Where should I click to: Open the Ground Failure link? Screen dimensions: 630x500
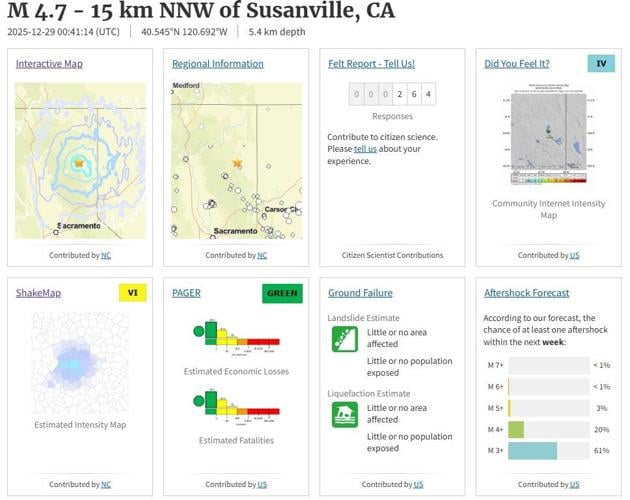pos(360,293)
